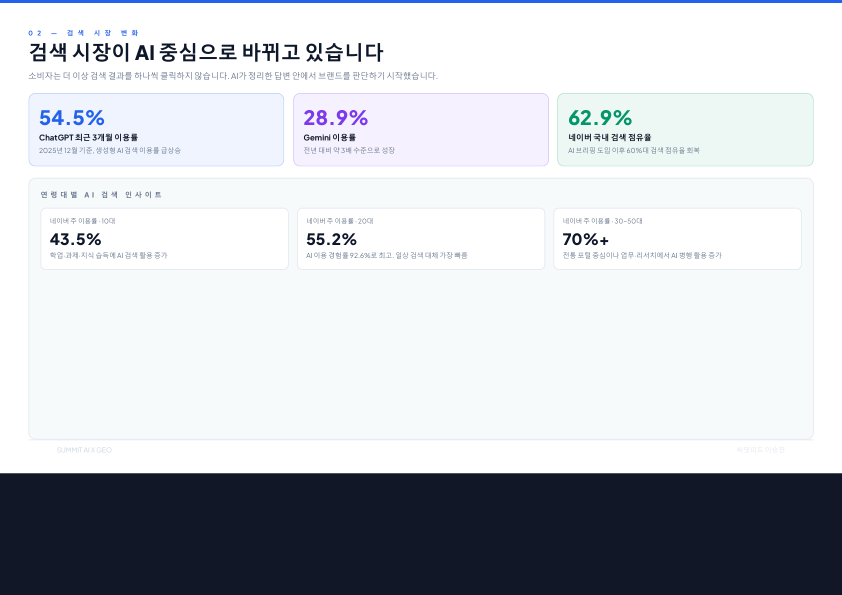Select the 'ChatGPT 최근 3개월 이용률' label
The image size is (842, 595).
point(88,137)
